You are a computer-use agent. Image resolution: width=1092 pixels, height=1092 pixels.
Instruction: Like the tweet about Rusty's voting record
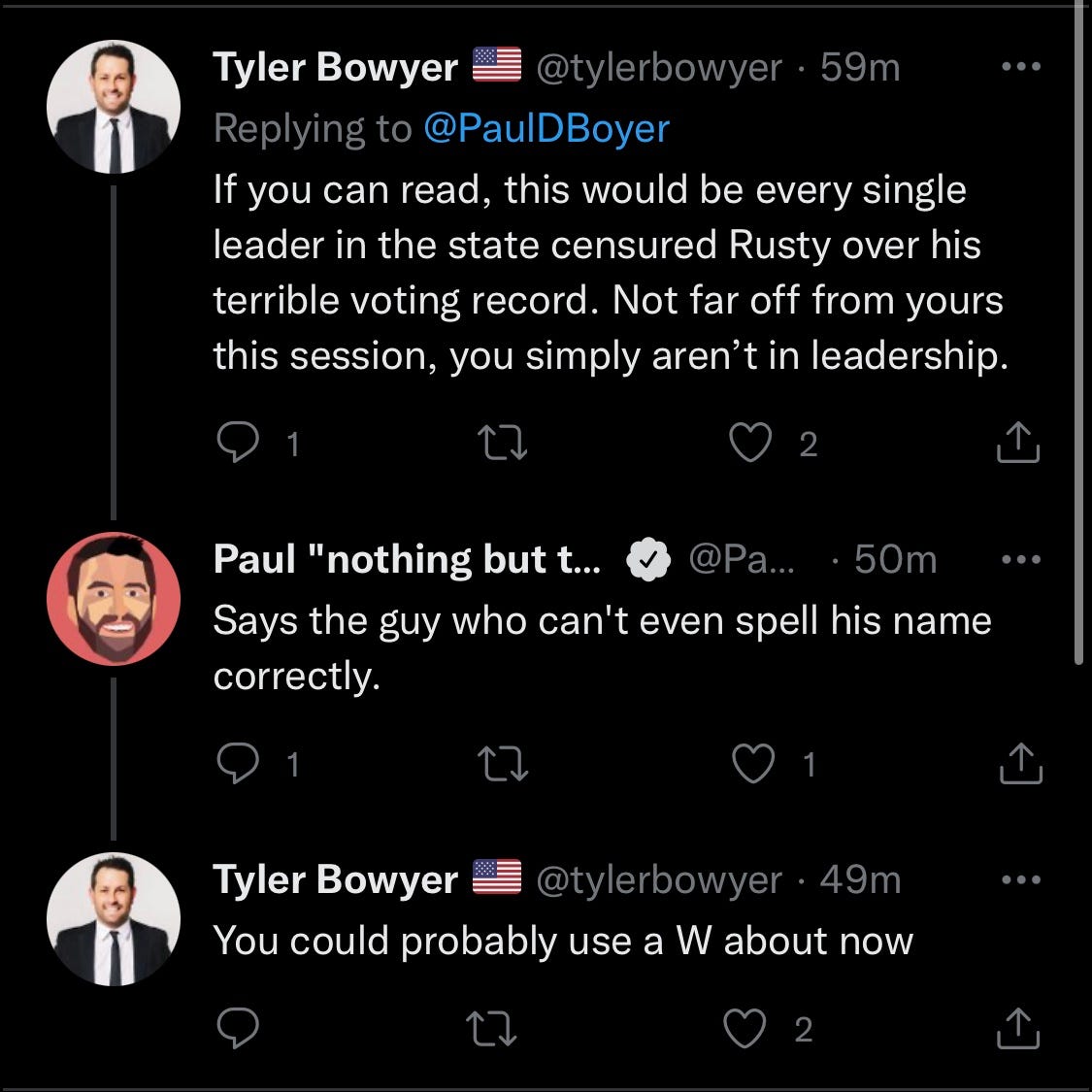pyautogui.click(x=750, y=443)
